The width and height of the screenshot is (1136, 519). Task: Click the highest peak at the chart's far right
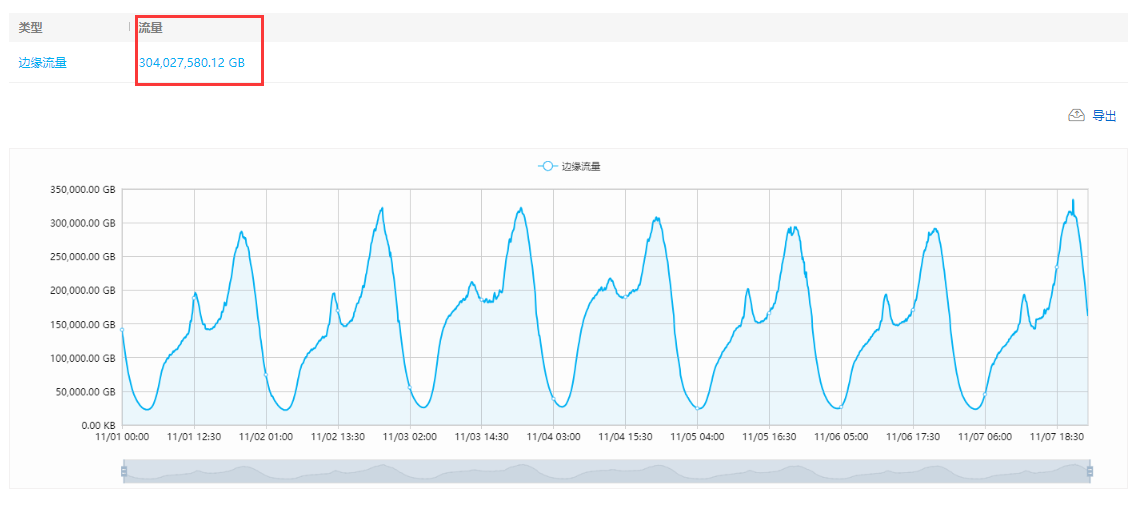tap(1073, 200)
